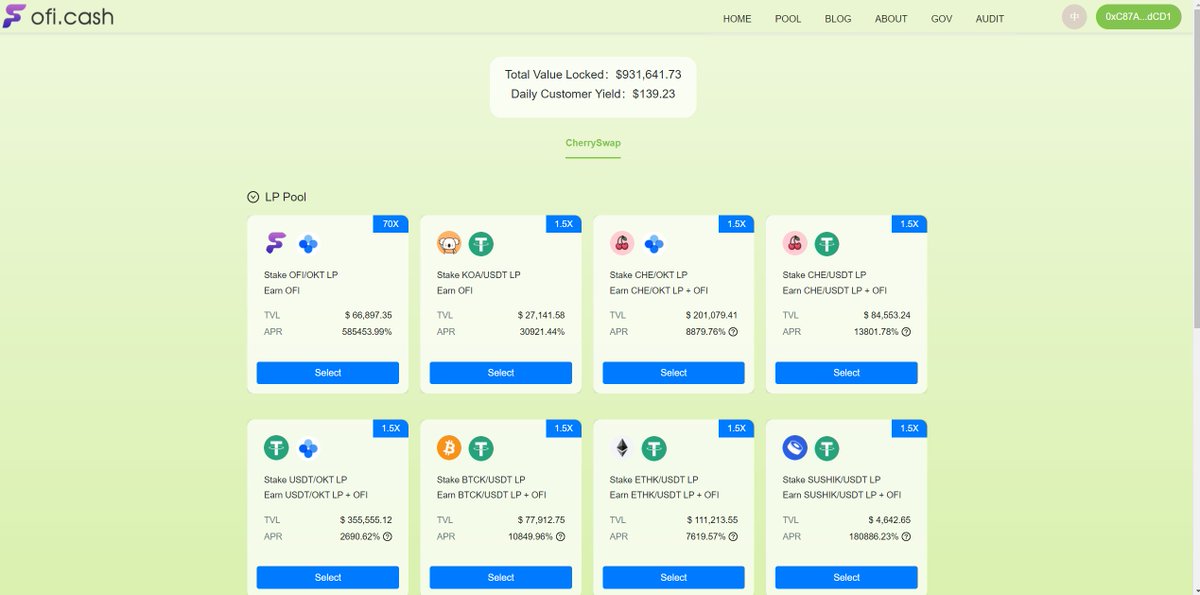Viewport: 1200px width, 595px height.
Task: Click the KOA koala token icon
Action: click(449, 243)
